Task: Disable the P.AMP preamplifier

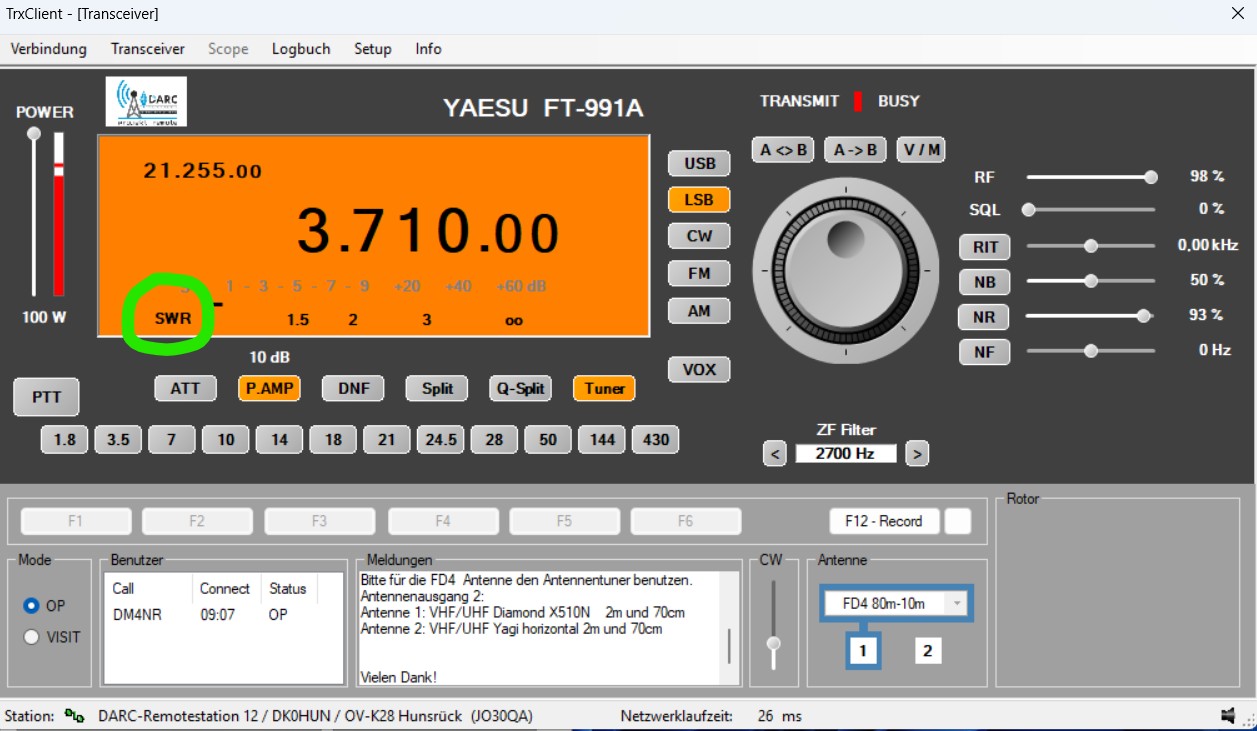Action: coord(269,388)
